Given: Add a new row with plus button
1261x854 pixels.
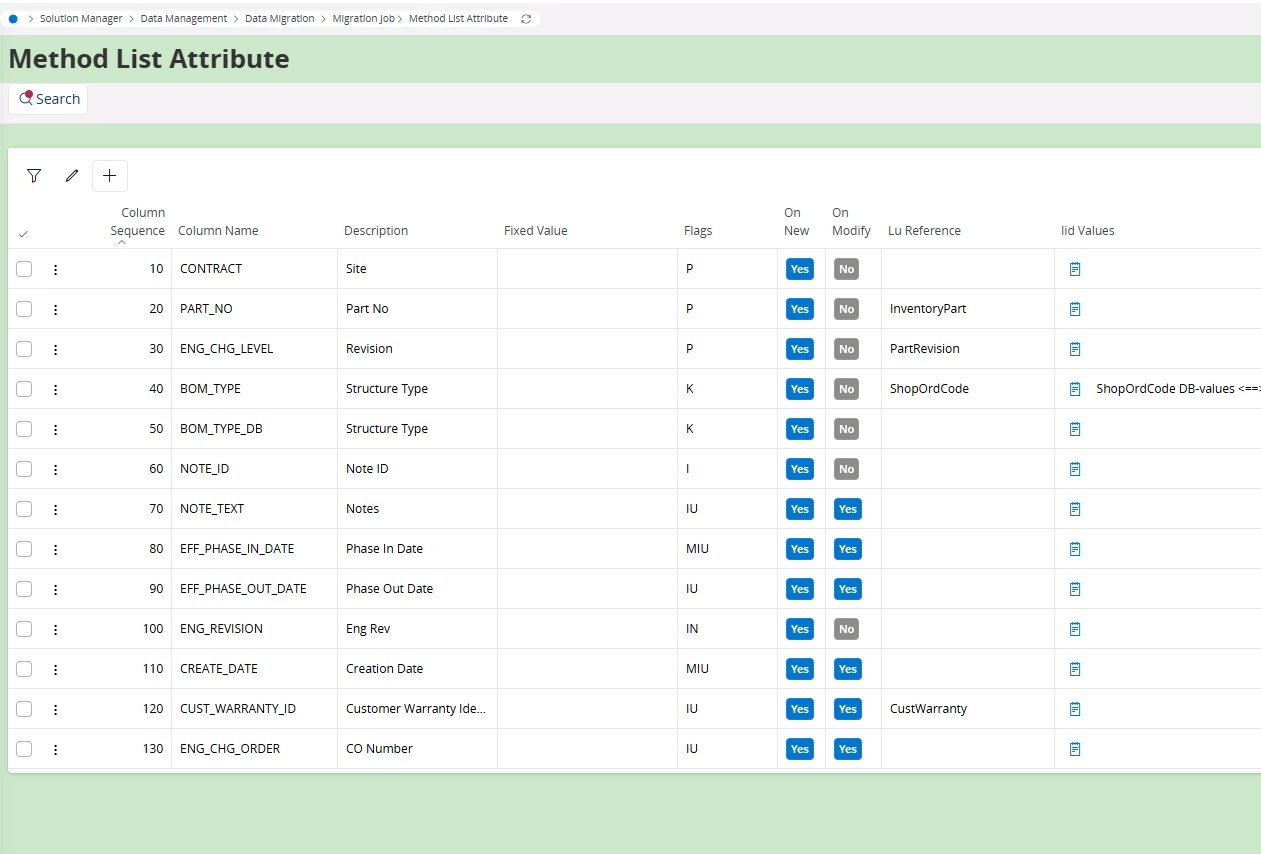Looking at the screenshot, I should pyautogui.click(x=110, y=176).
